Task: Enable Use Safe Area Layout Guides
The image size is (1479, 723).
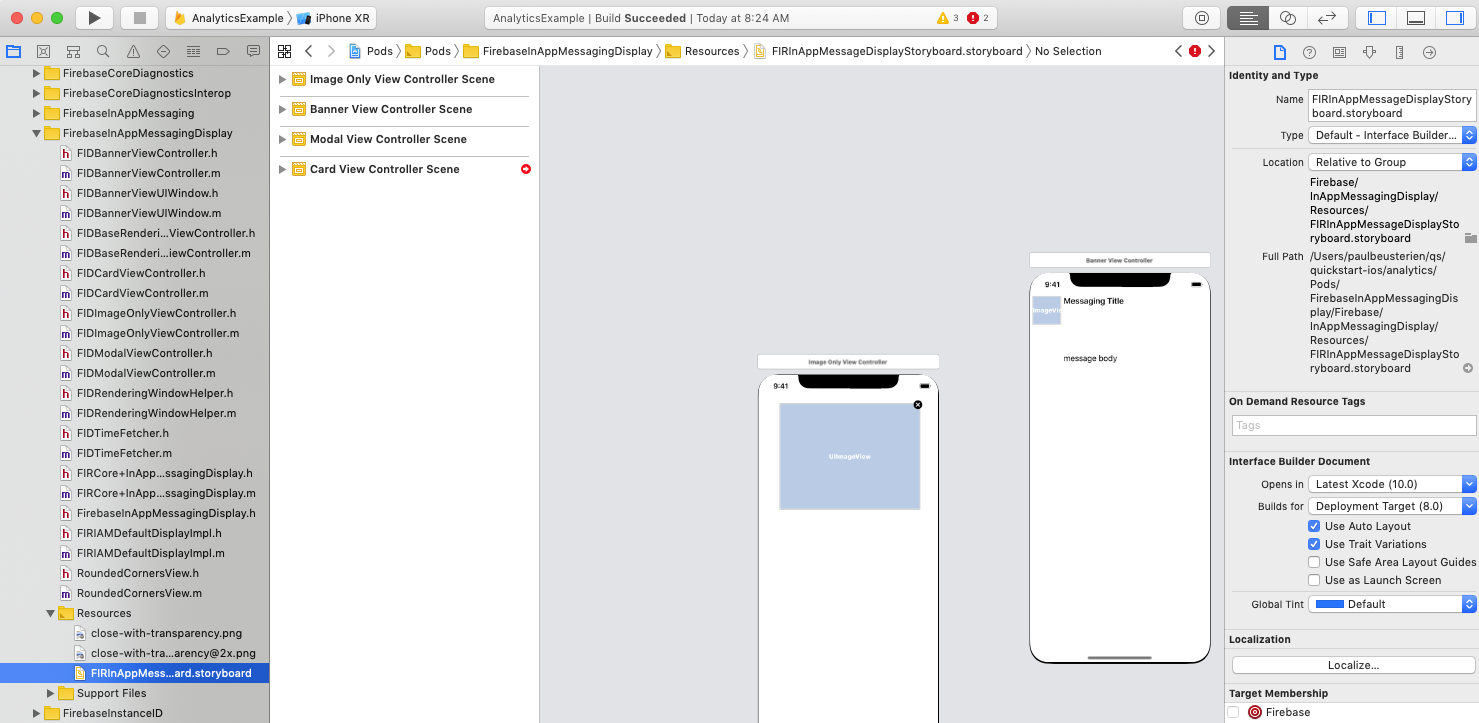Action: 1314,562
